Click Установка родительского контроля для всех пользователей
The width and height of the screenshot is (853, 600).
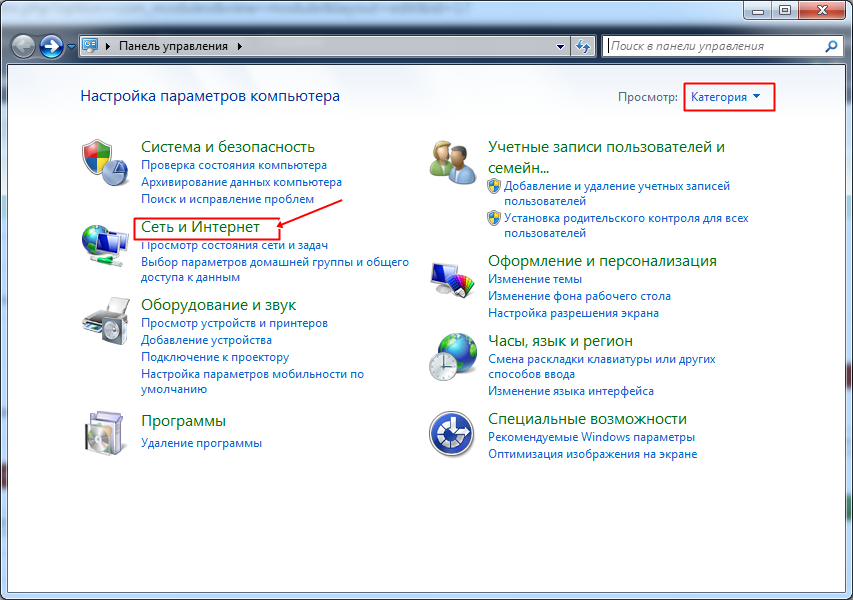(626, 225)
